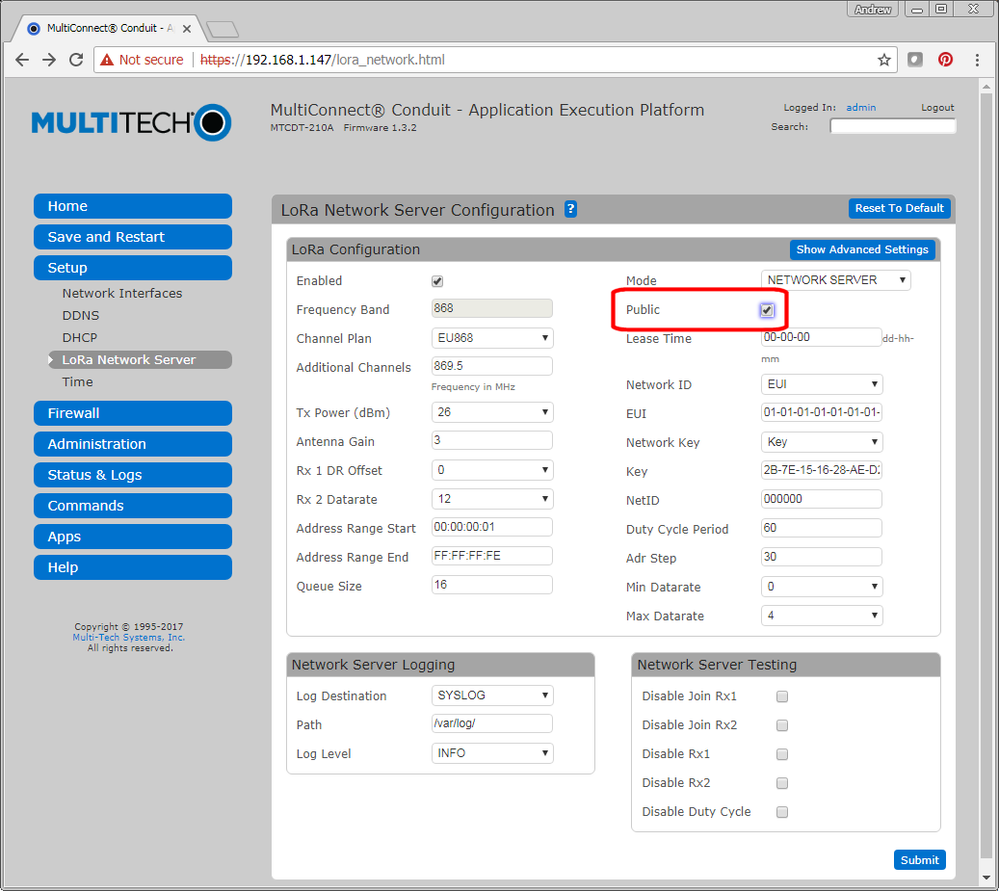Click the MultiTech logo
The height and width of the screenshot is (891, 999).
(131, 122)
